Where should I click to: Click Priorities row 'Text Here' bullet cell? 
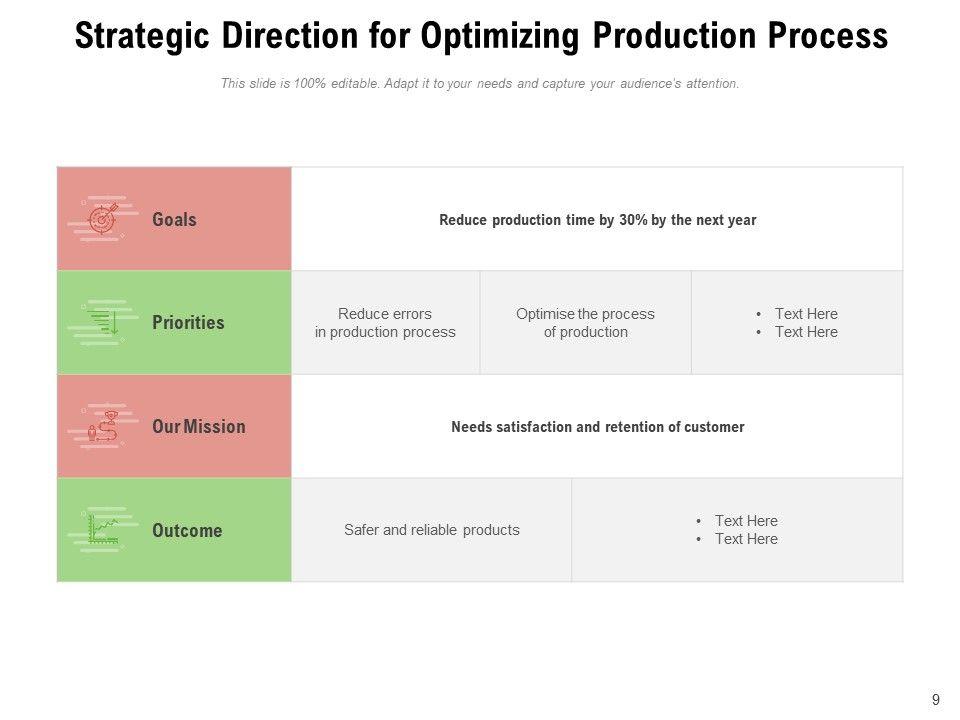coord(797,323)
